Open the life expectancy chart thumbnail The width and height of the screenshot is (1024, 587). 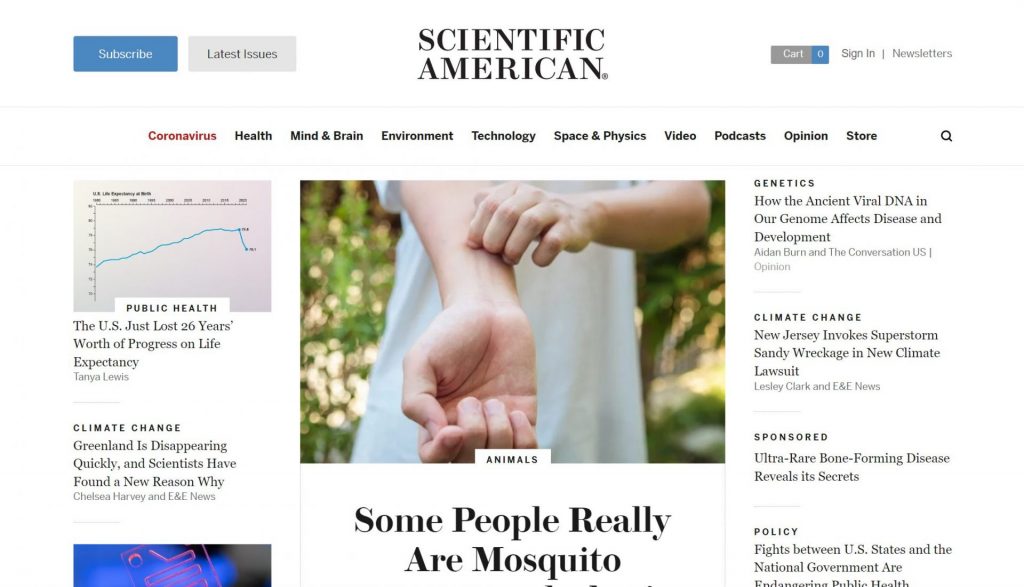click(x=172, y=246)
